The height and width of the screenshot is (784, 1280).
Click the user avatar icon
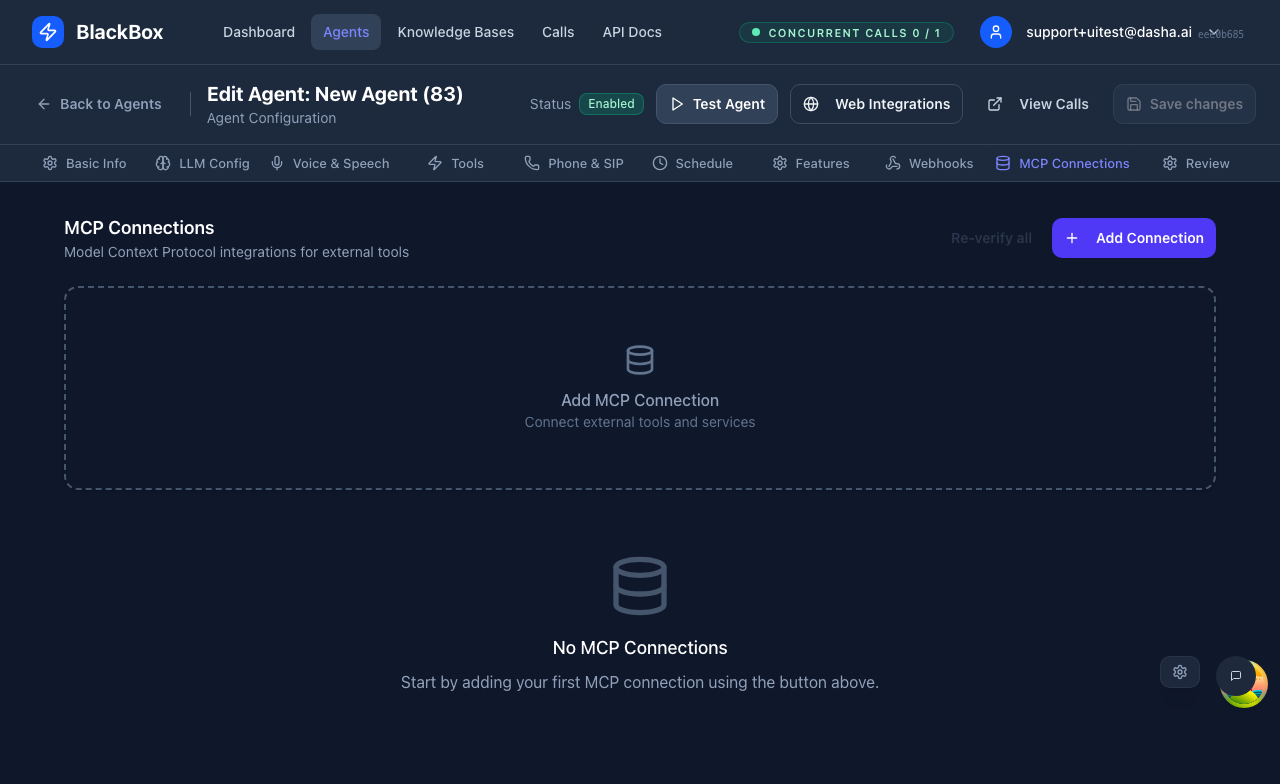[x=995, y=31]
